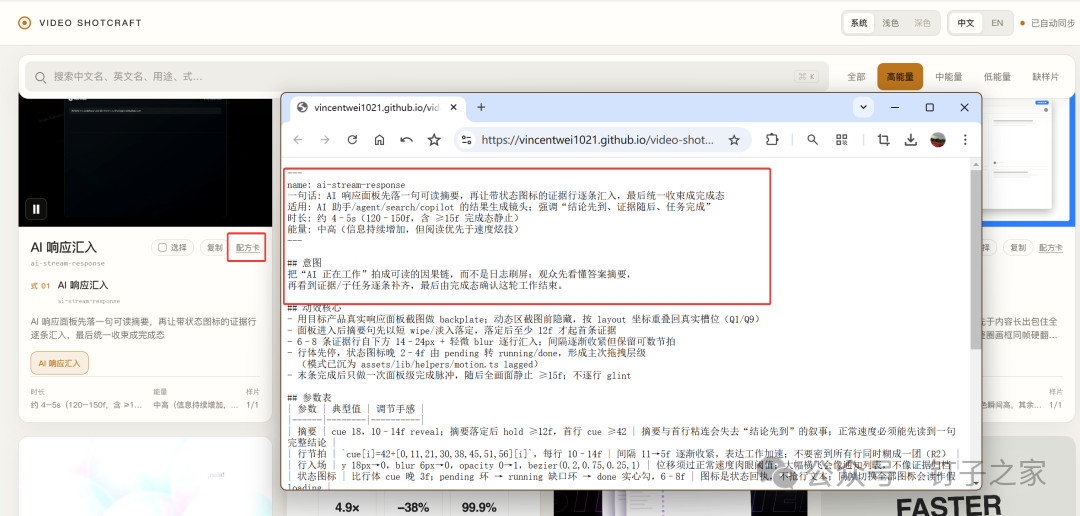Image resolution: width=1080 pixels, height=516 pixels.
Task: Select the 系统 theme option
Action: click(858, 23)
